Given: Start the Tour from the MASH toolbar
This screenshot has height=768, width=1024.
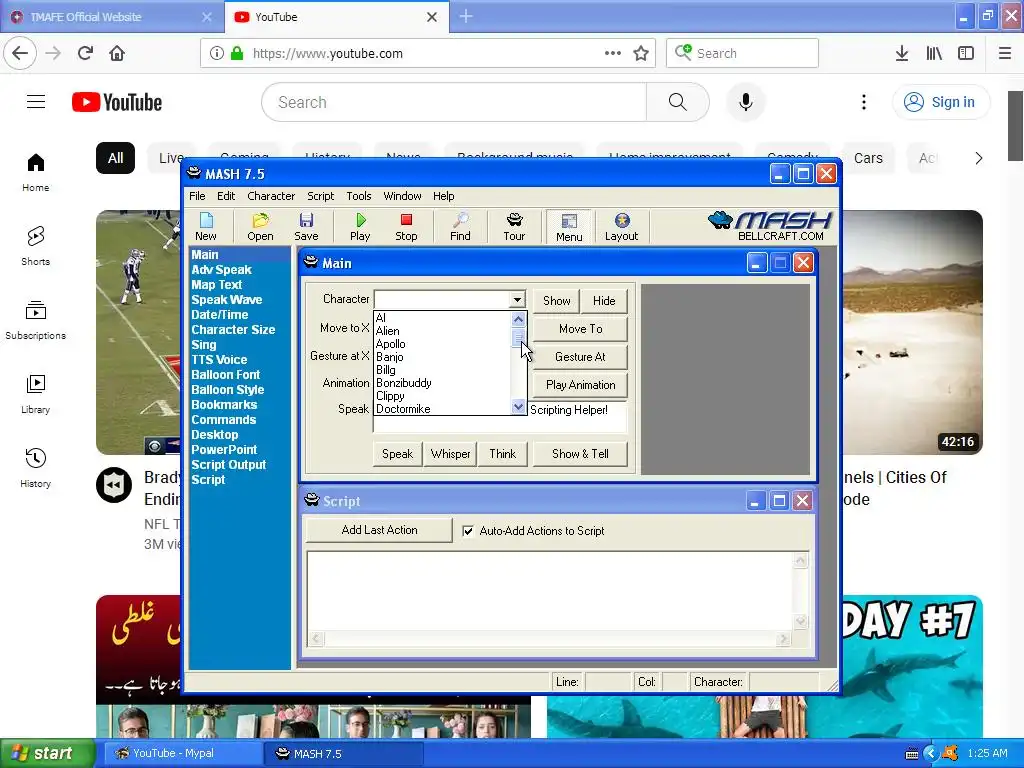Looking at the screenshot, I should tap(514, 227).
